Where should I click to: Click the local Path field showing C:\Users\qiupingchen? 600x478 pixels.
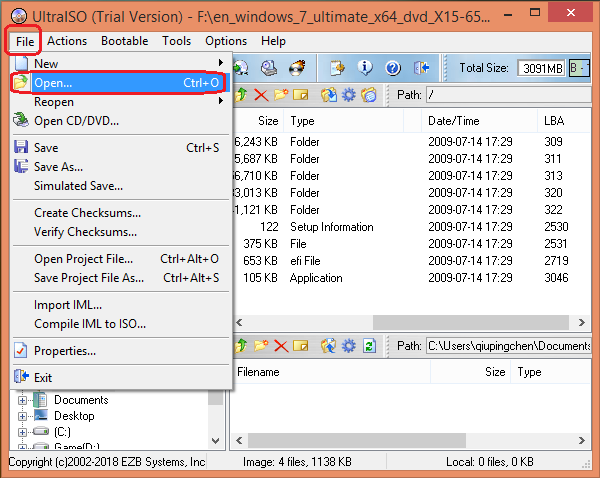tap(509, 346)
